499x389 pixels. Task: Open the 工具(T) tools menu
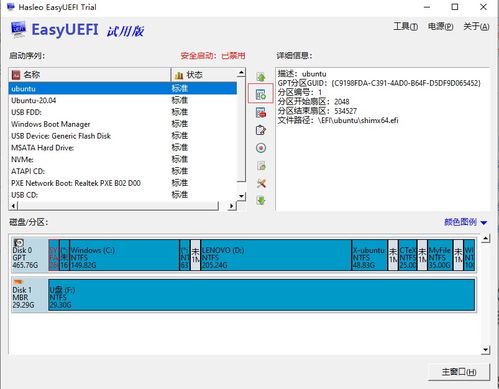coord(405,26)
